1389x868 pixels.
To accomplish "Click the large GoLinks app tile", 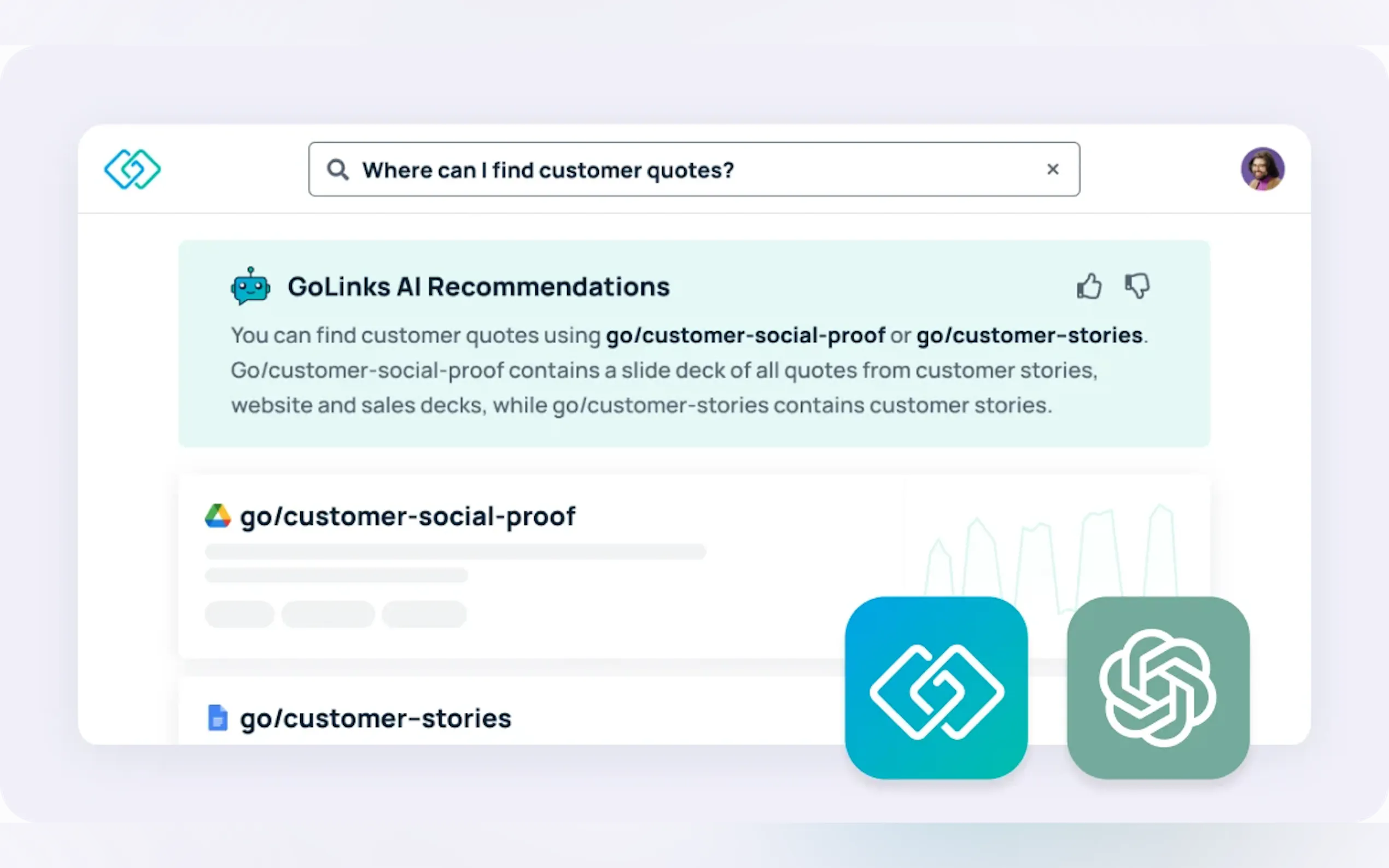I will [936, 688].
